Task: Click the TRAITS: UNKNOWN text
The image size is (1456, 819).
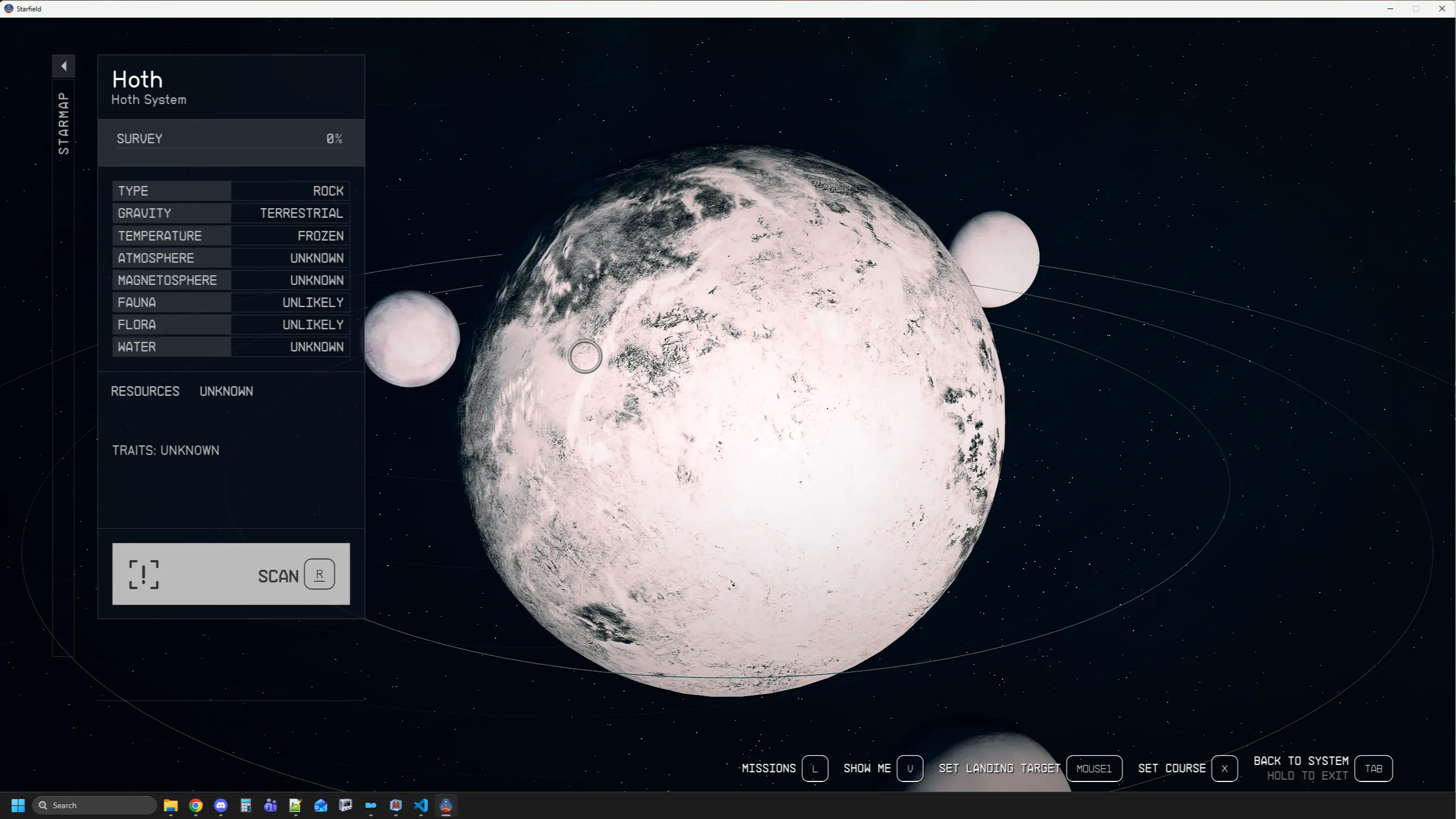Action: pos(165,450)
